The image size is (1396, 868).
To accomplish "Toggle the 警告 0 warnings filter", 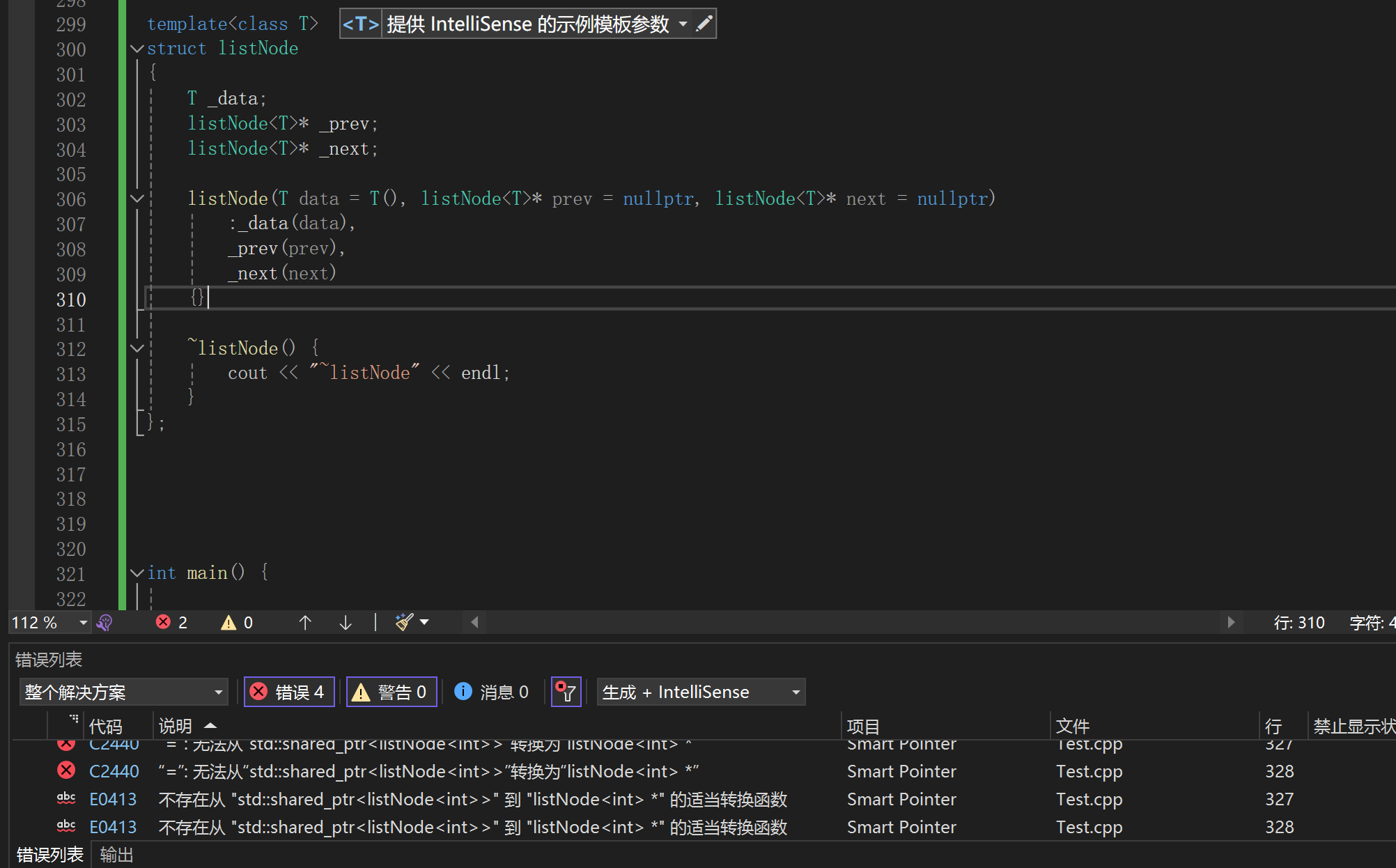I will (391, 692).
